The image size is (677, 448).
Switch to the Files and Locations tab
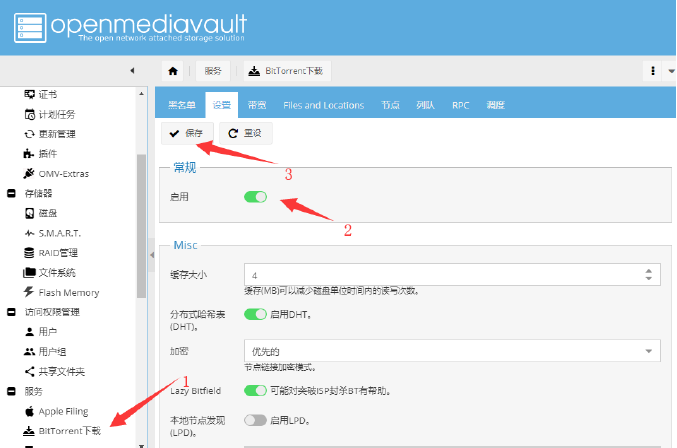coord(323,105)
